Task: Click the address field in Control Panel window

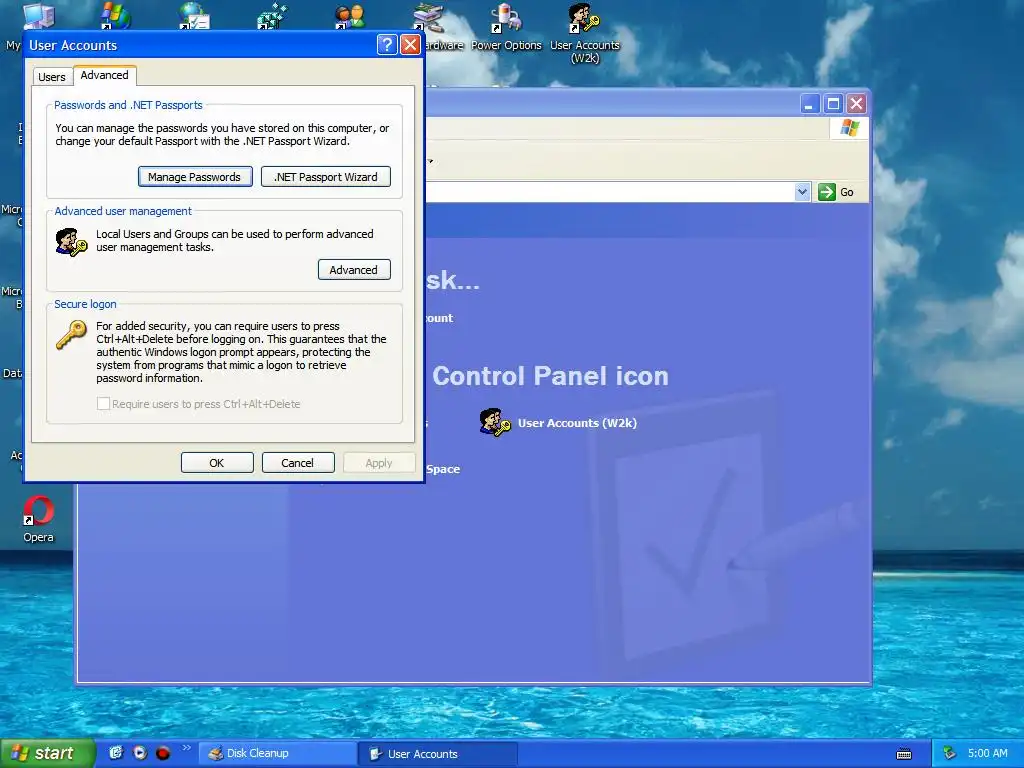Action: 611,192
